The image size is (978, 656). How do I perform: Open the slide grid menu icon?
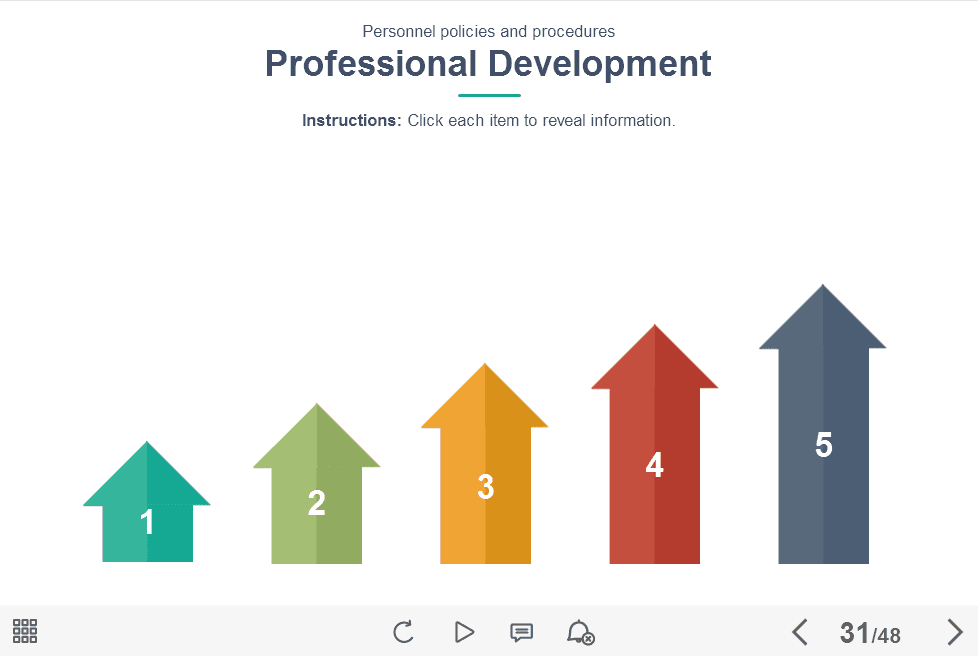click(x=25, y=631)
